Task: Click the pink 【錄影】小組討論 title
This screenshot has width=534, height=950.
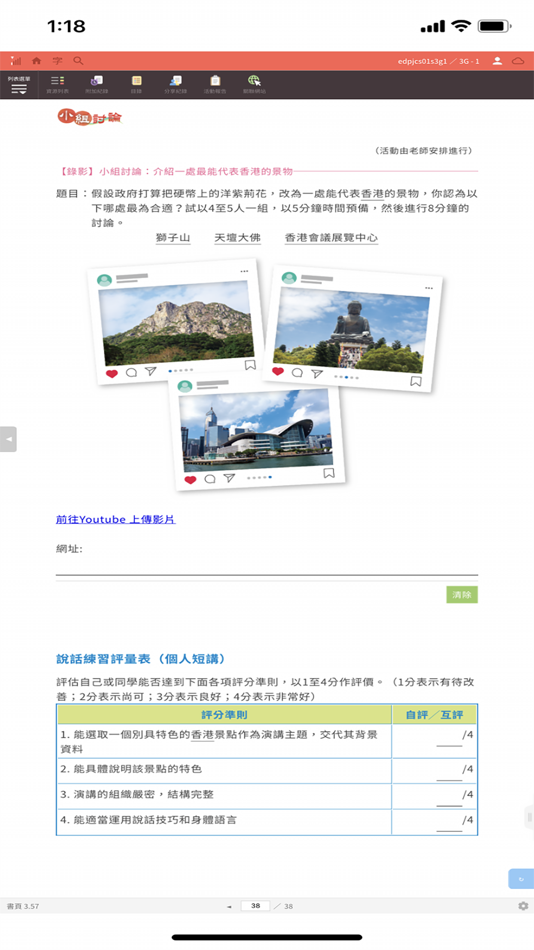Action: pyautogui.click(x=176, y=171)
